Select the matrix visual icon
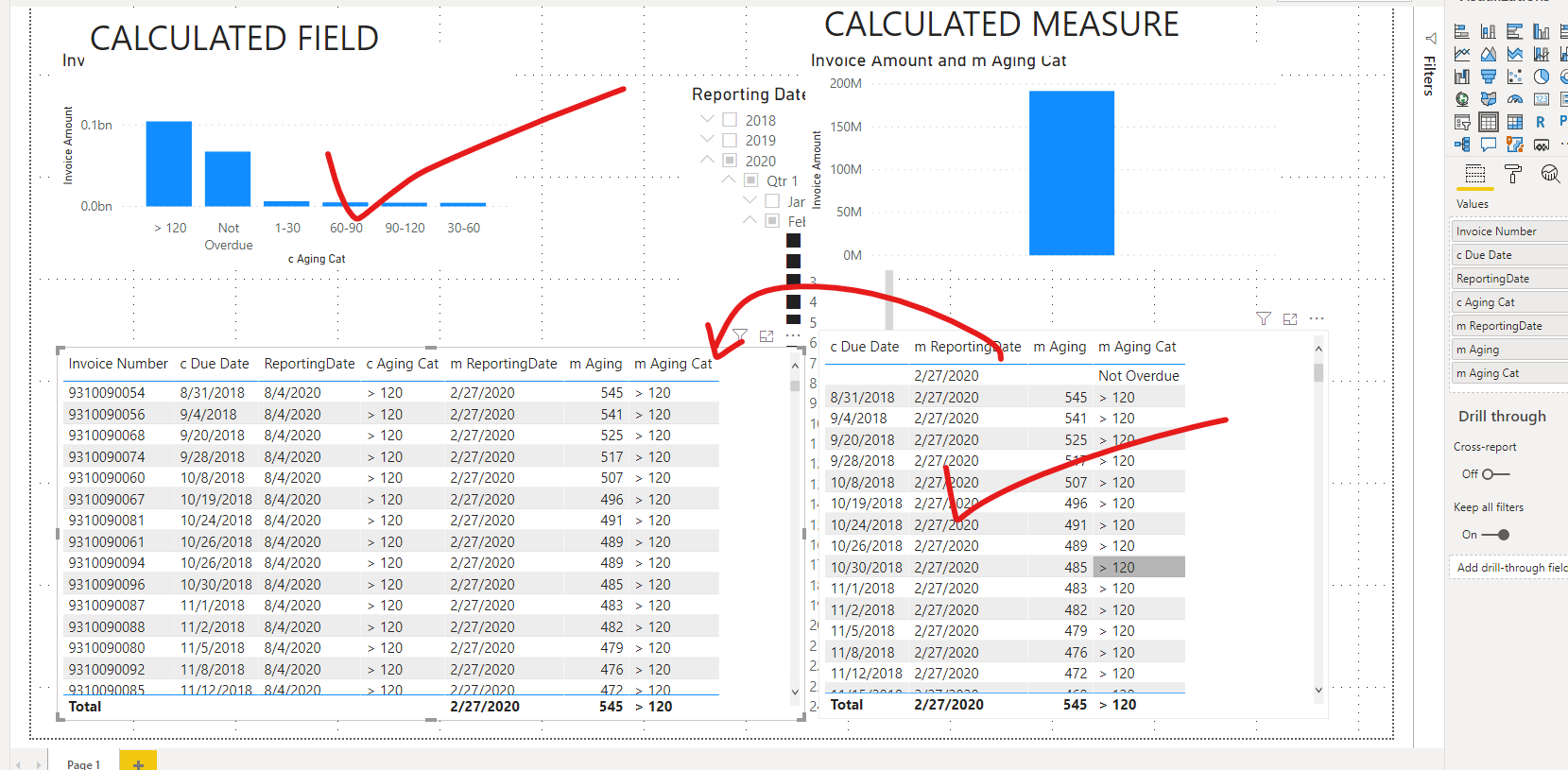 (x=1515, y=122)
